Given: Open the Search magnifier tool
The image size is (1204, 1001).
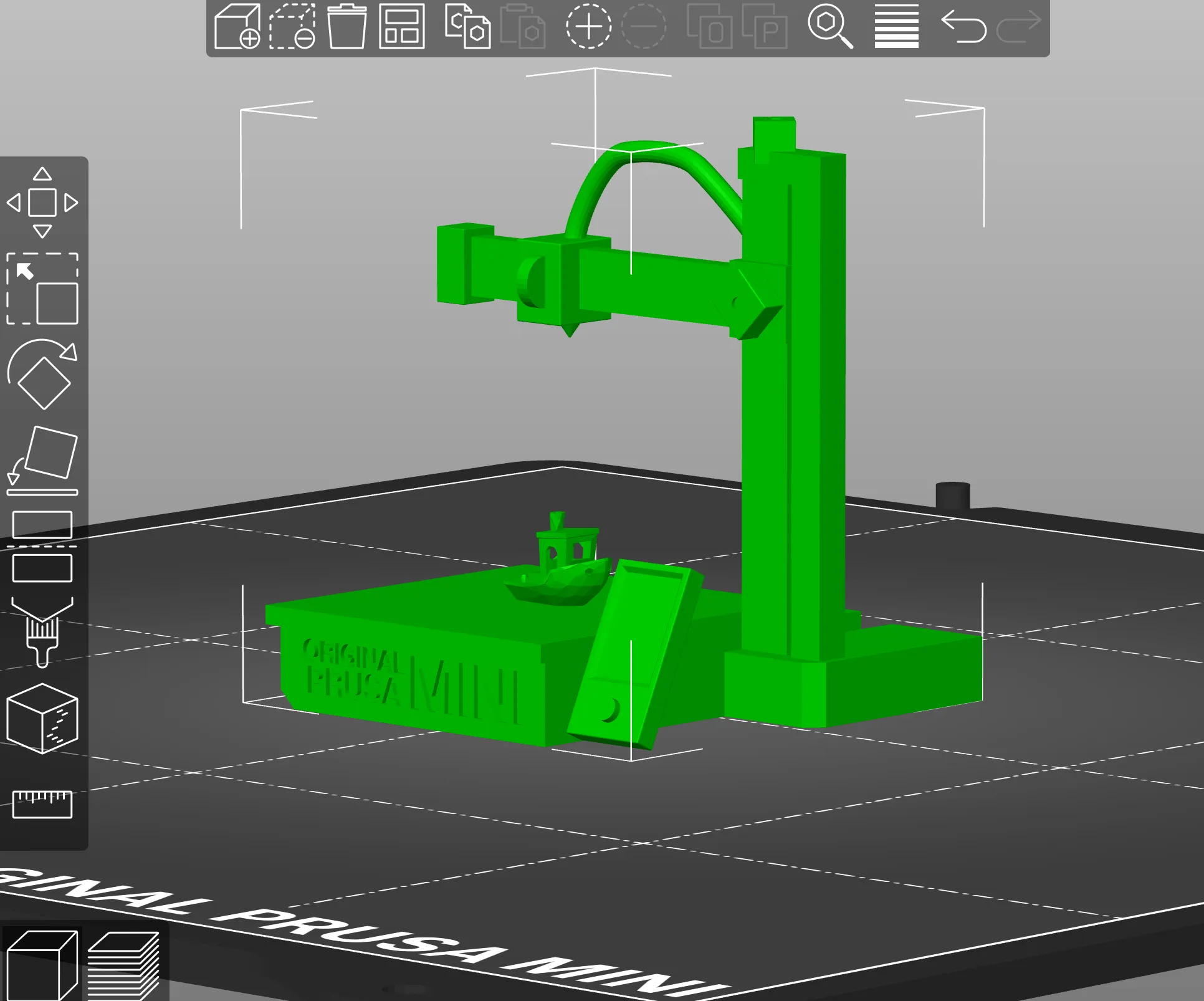Looking at the screenshot, I should click(830, 27).
